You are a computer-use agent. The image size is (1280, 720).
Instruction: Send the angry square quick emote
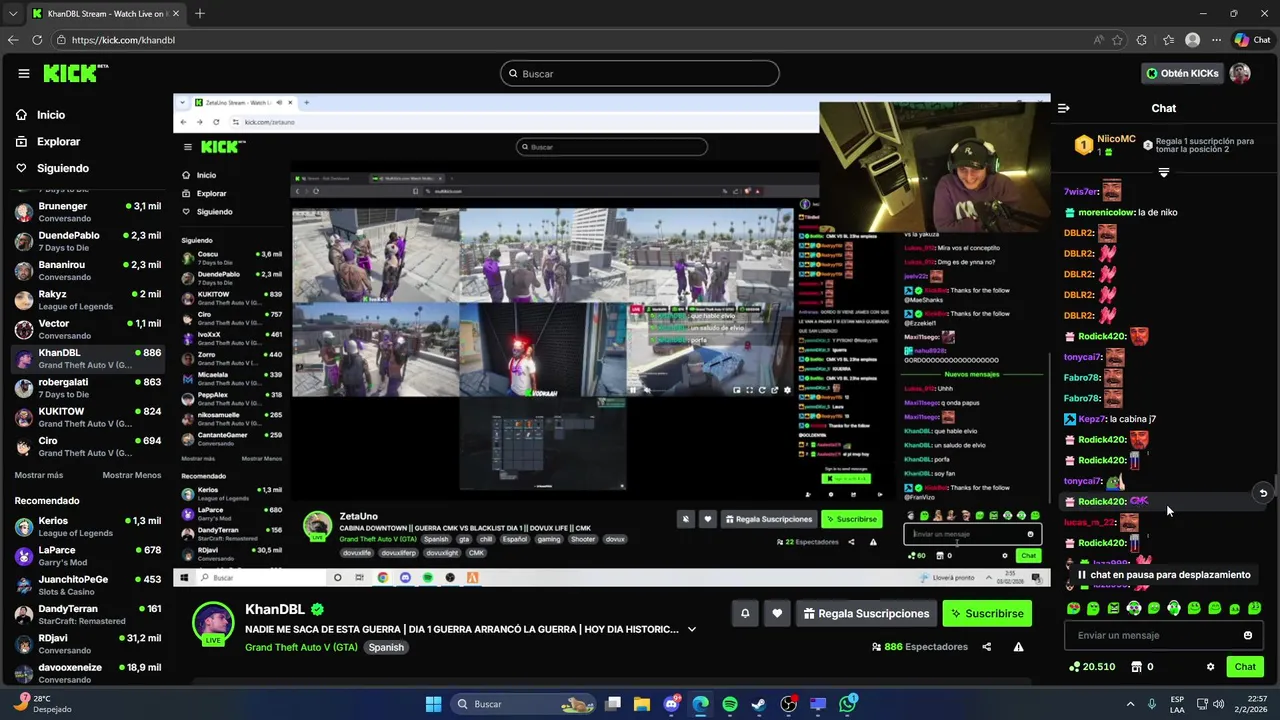[1113, 608]
